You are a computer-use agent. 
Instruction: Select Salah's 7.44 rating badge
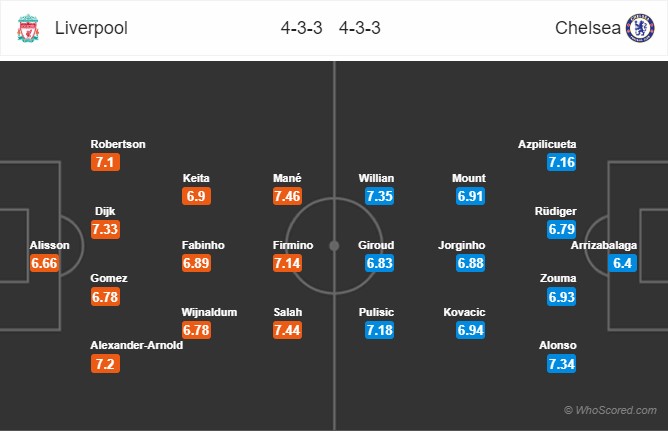pos(288,330)
